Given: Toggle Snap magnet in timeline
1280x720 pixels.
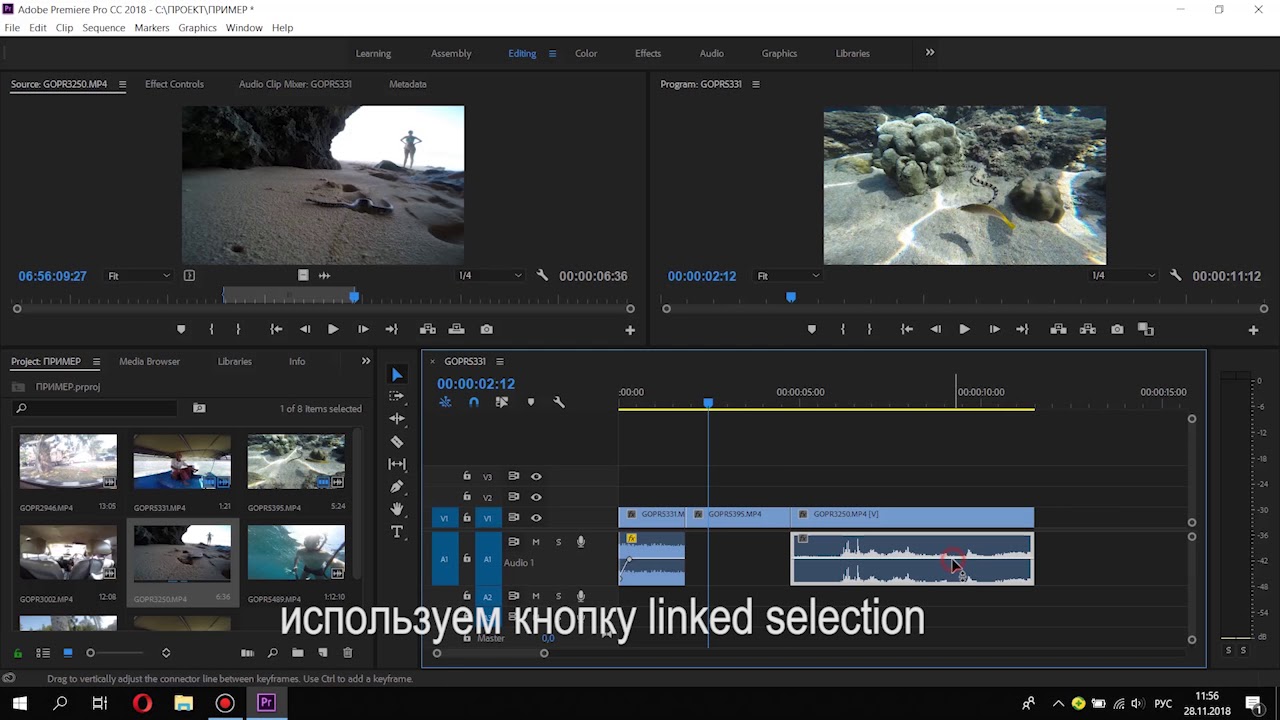Looking at the screenshot, I should pos(474,402).
